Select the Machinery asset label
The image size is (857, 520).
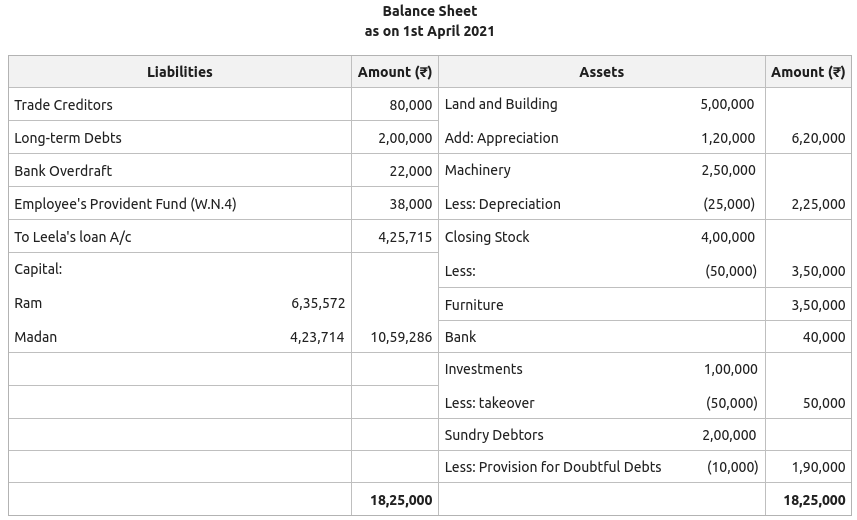click(477, 170)
